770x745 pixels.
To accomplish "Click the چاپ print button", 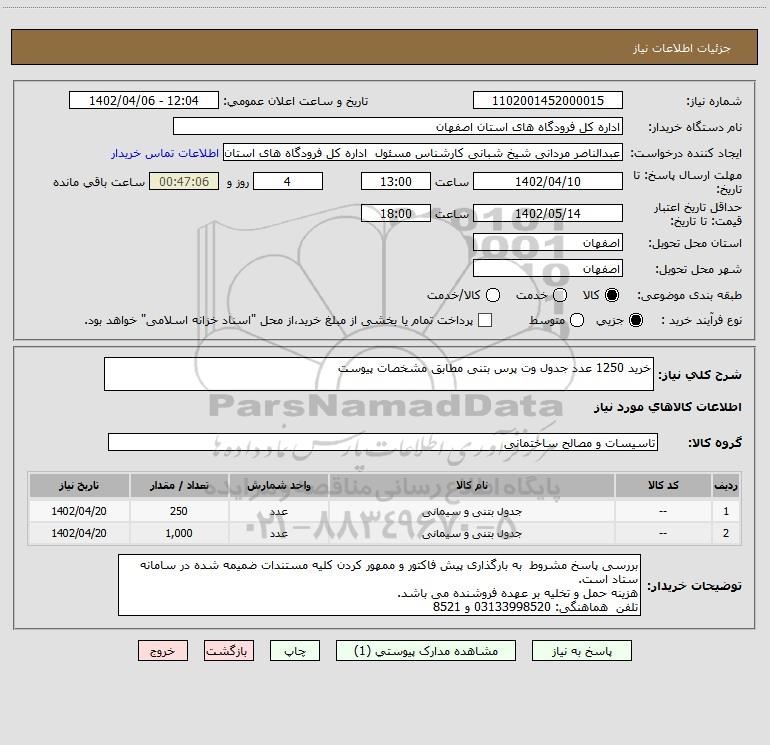I will coord(295,651).
